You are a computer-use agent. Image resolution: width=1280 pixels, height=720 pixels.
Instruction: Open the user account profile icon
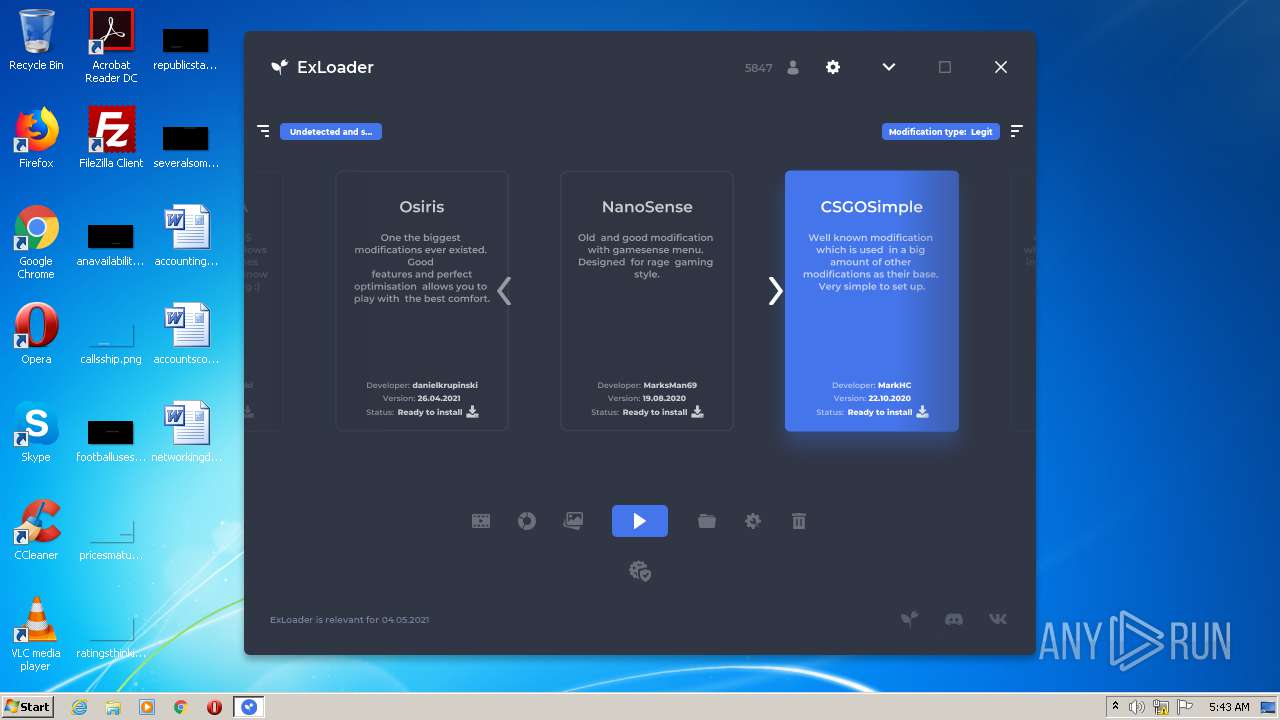click(793, 67)
